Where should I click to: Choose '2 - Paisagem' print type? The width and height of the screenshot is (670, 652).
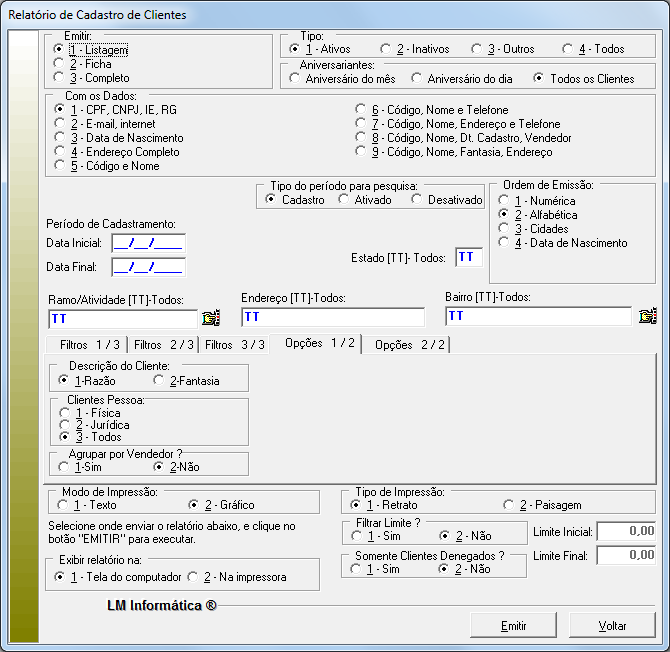[509, 505]
